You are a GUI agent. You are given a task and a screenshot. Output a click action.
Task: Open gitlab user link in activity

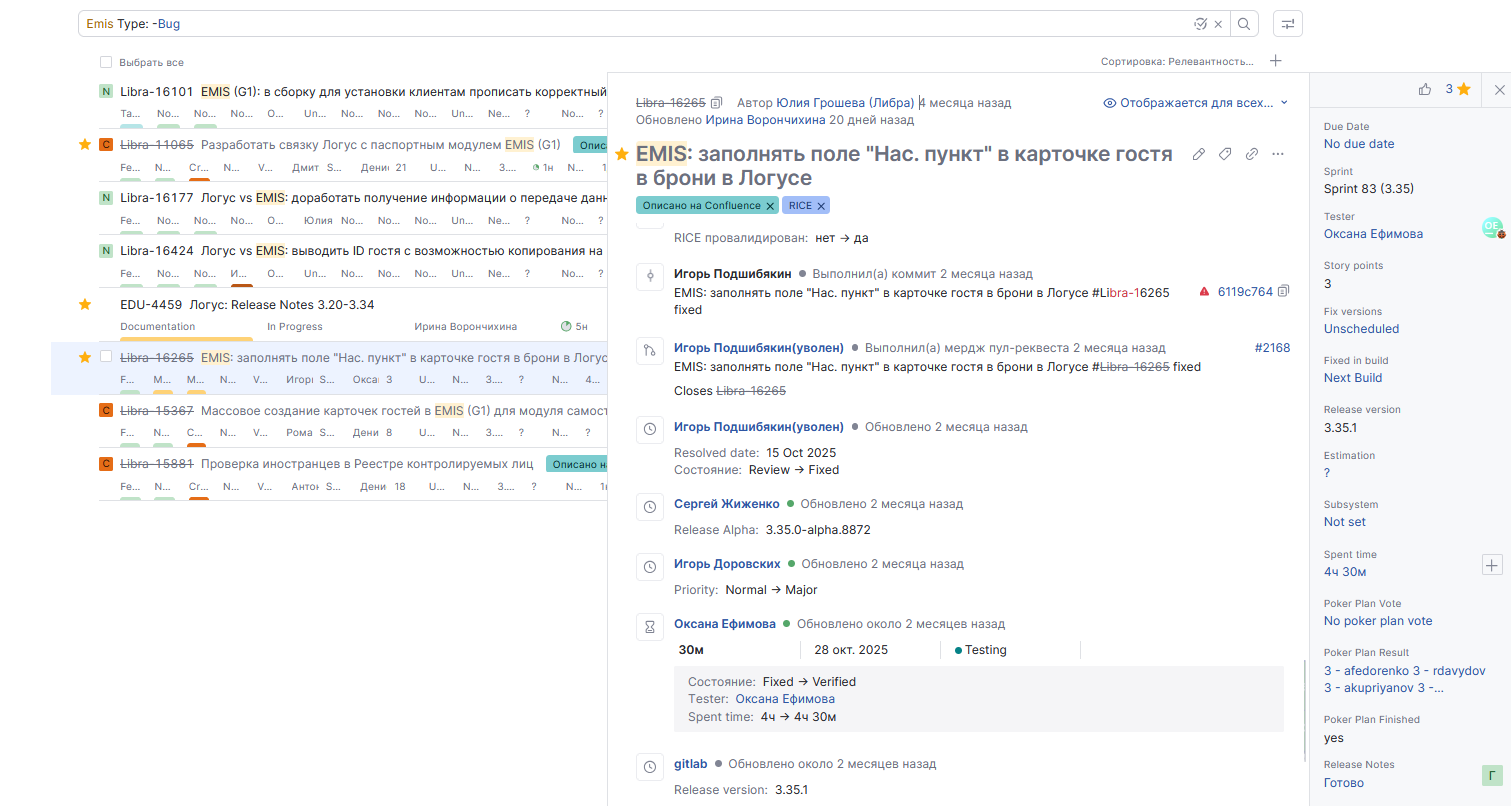point(691,764)
